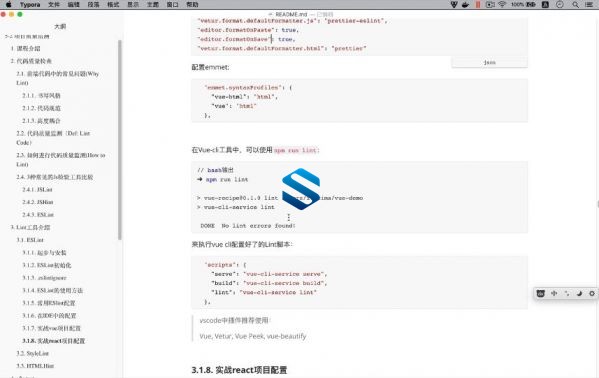Select outline item 3.1.1. 起步与安装
The height and width of the screenshot is (378, 599).
tap(44, 253)
